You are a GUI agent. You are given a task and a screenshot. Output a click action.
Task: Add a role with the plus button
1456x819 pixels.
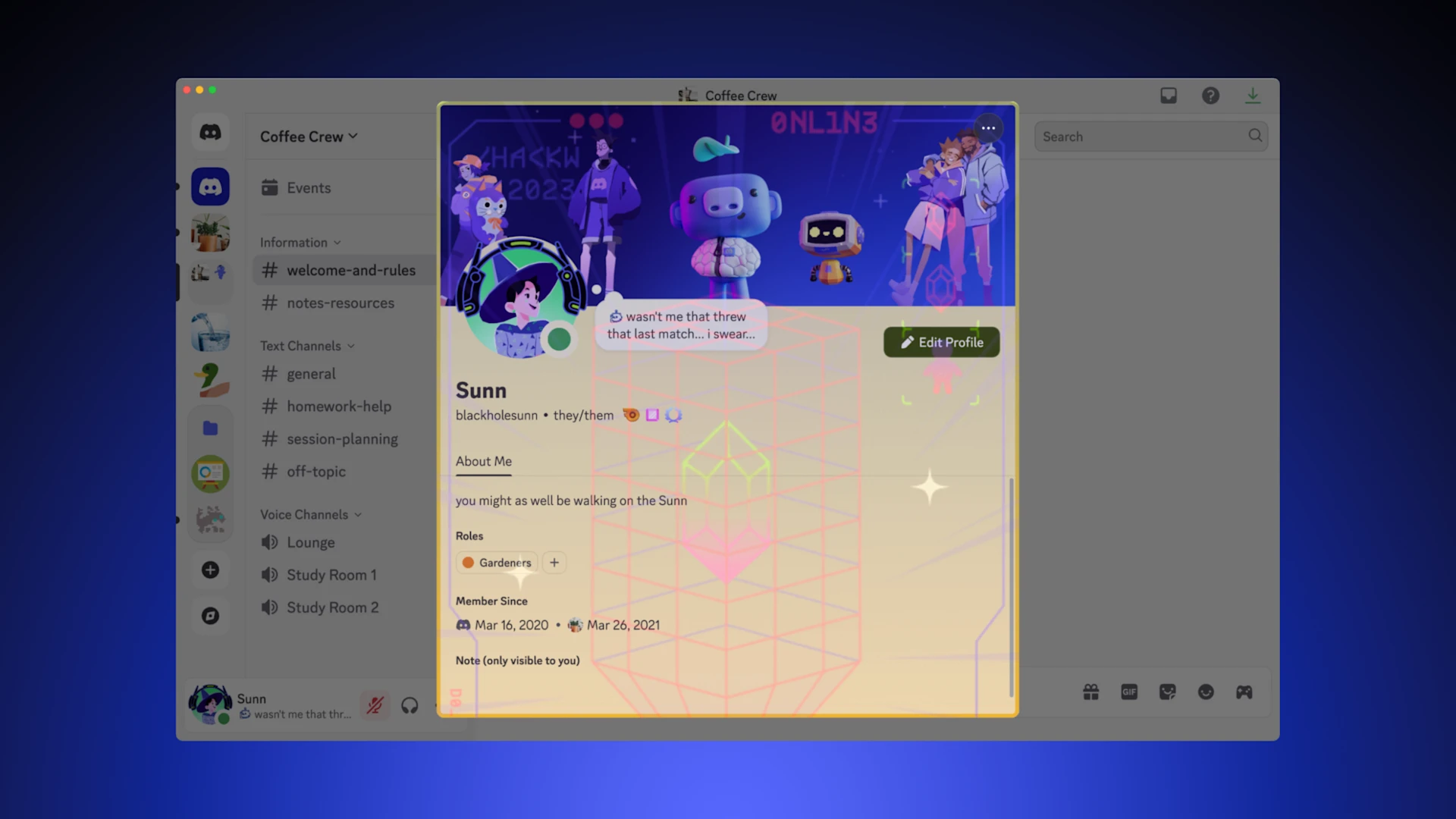click(x=554, y=563)
